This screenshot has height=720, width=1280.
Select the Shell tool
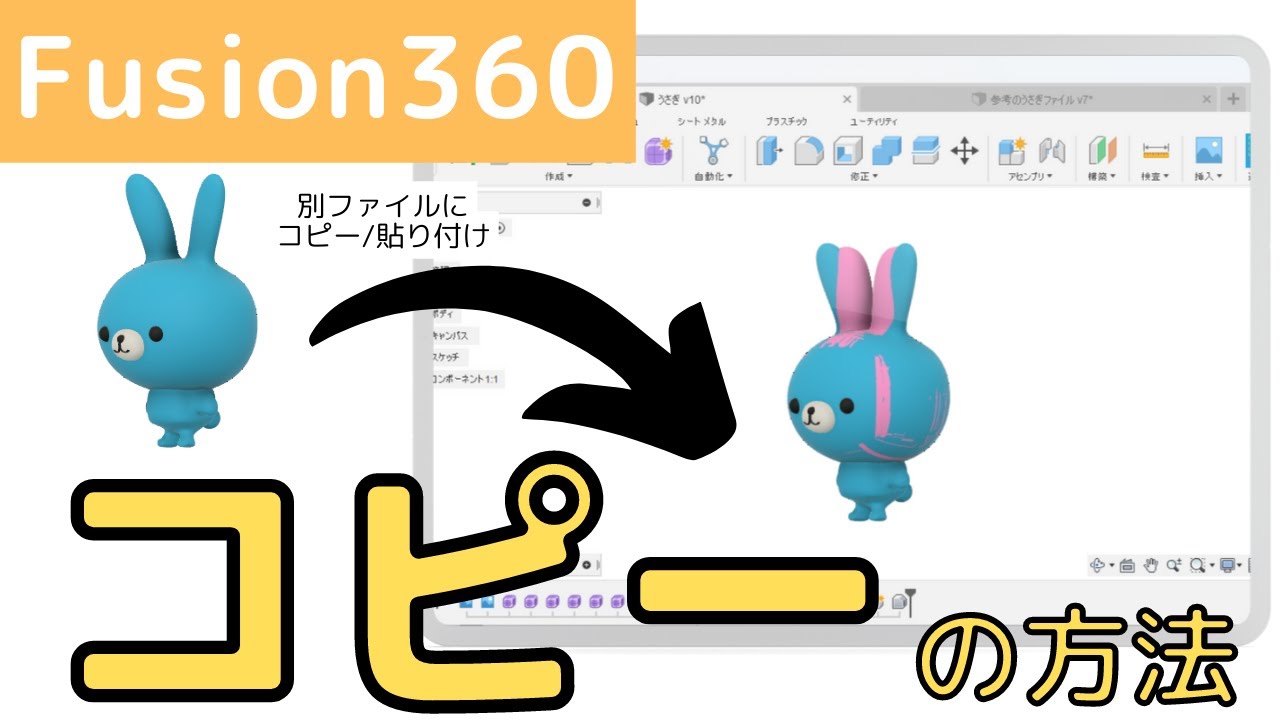[848, 151]
